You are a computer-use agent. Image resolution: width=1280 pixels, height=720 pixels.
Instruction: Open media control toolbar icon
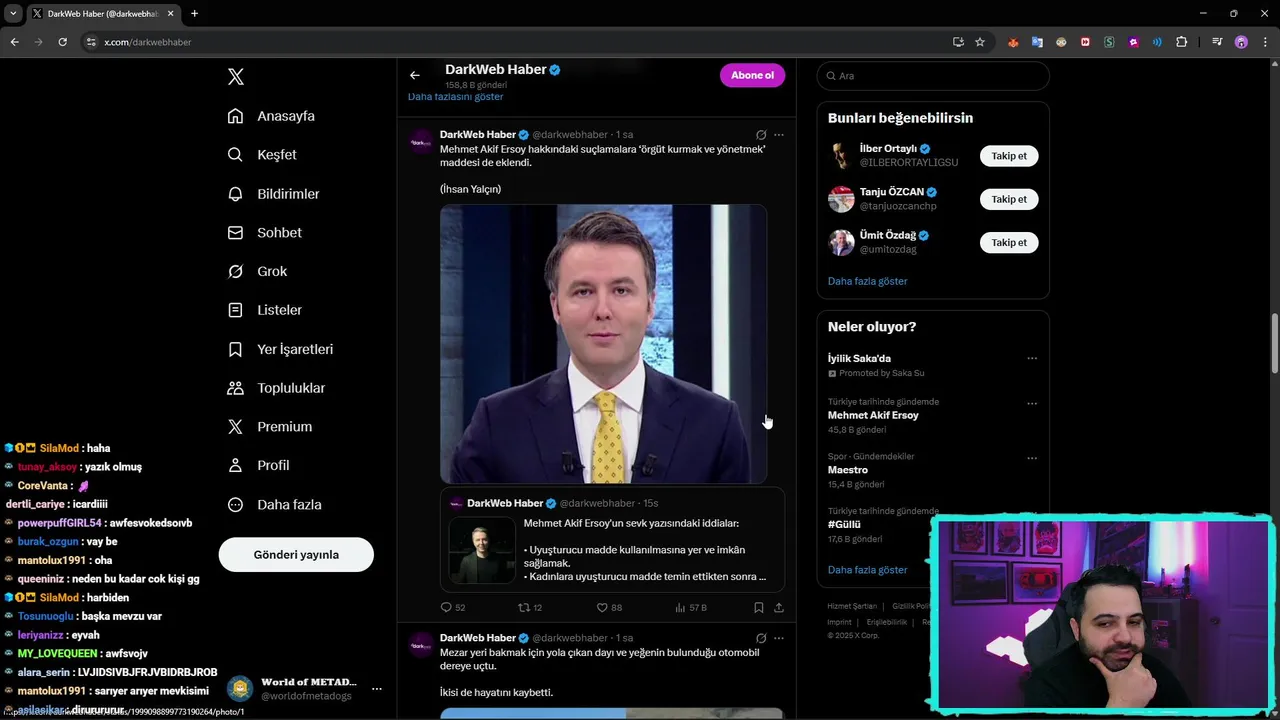pyautogui.click(x=1217, y=42)
